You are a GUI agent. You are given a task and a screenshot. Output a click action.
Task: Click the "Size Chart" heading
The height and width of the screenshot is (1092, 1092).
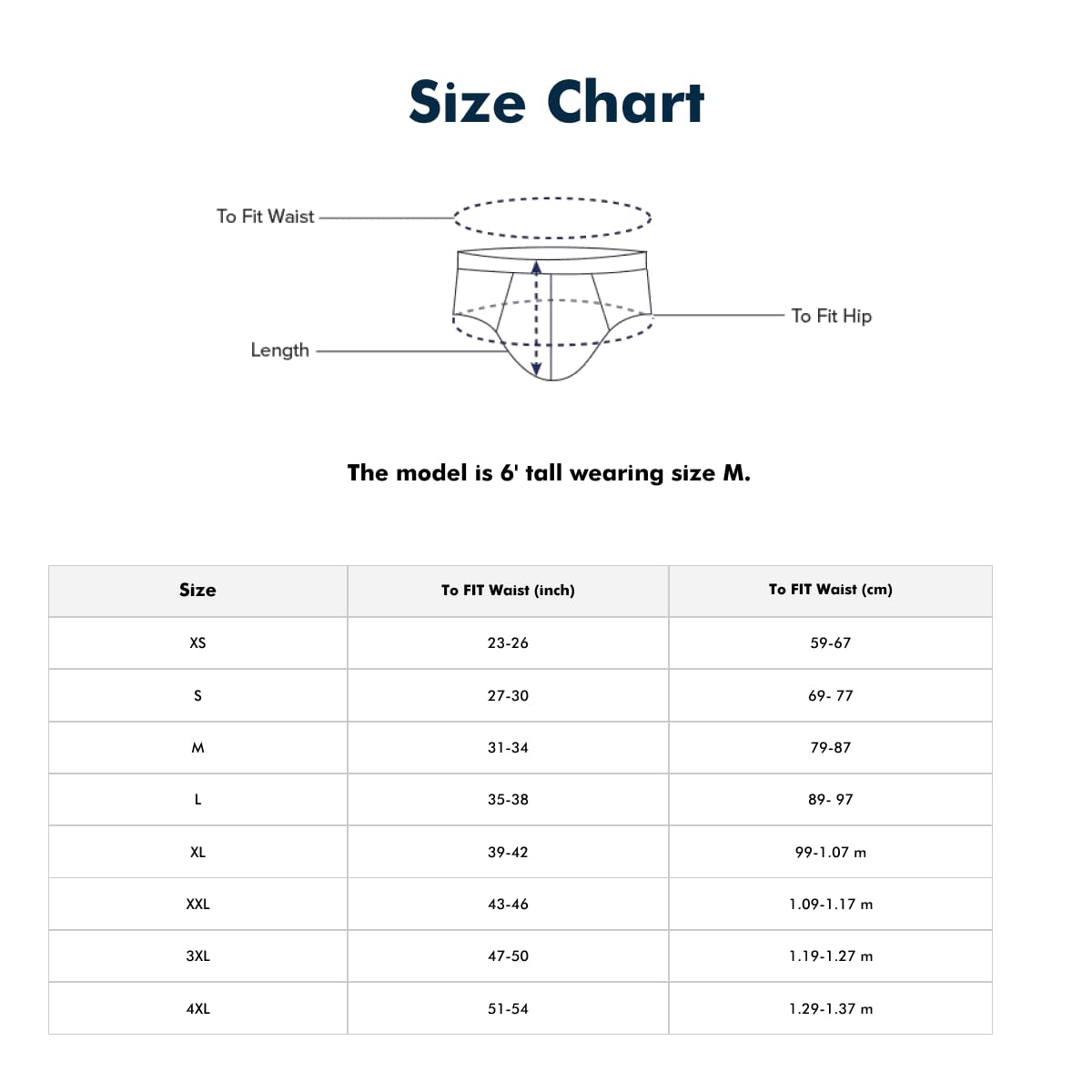(x=556, y=101)
